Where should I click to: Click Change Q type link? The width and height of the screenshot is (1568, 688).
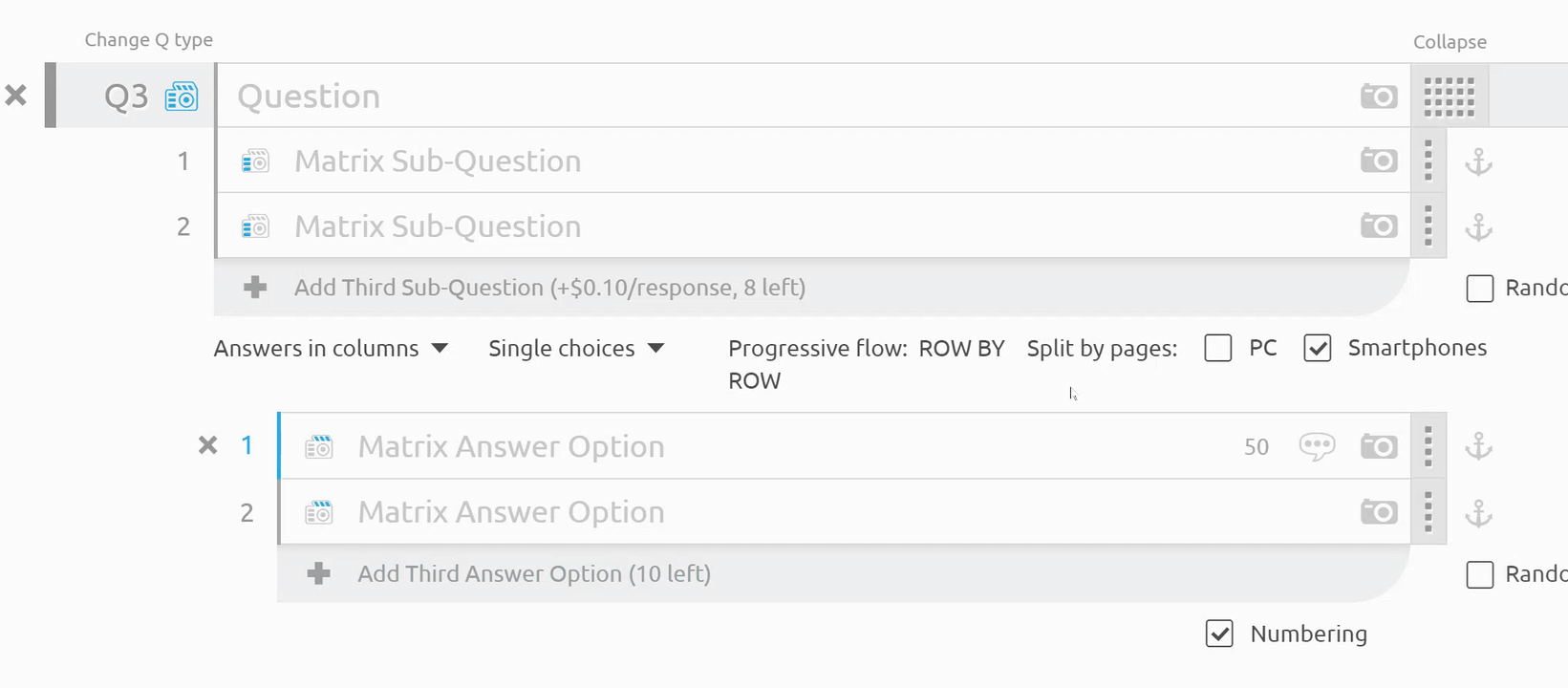coord(148,40)
